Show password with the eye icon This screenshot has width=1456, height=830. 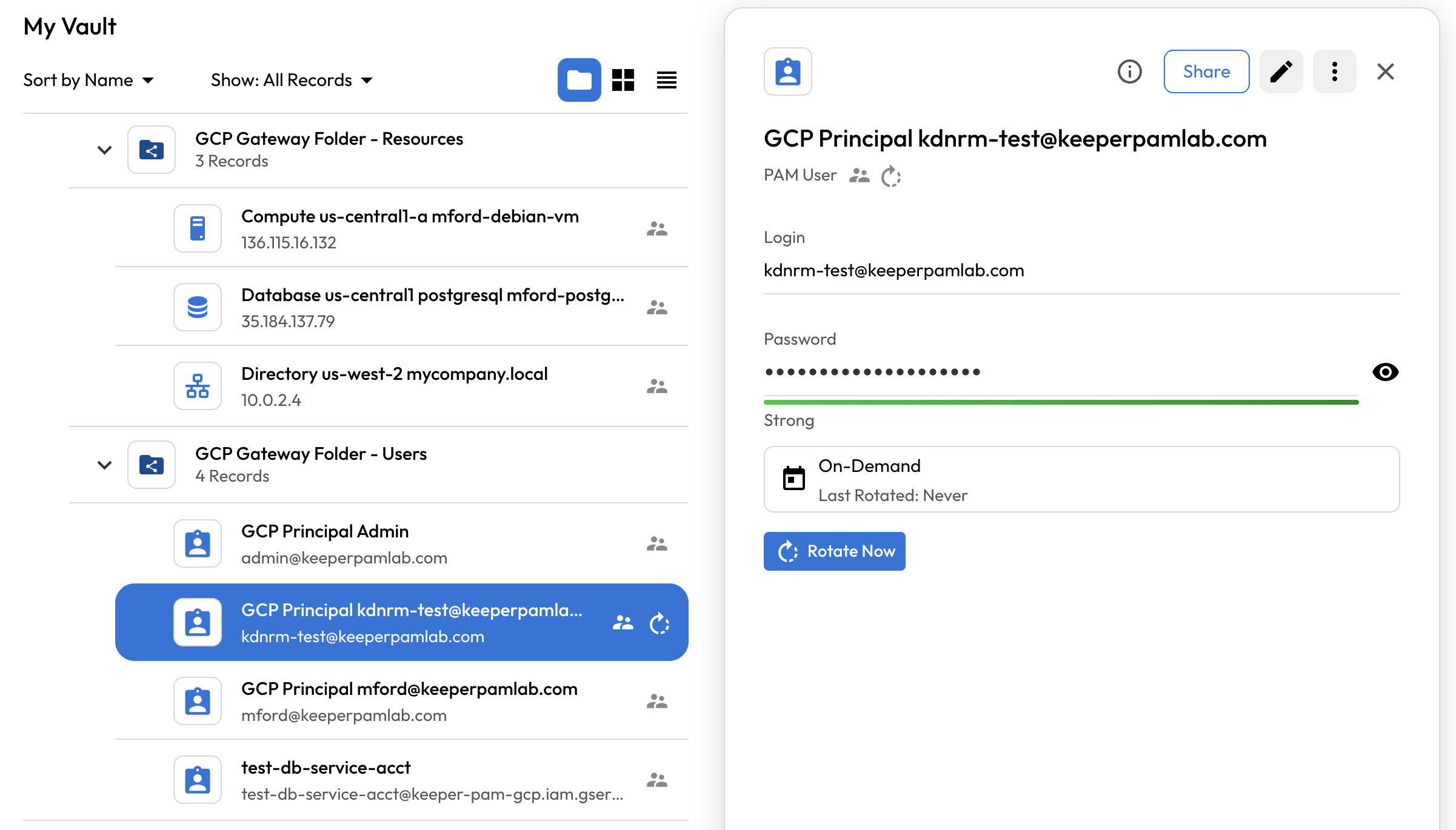[1385, 371]
